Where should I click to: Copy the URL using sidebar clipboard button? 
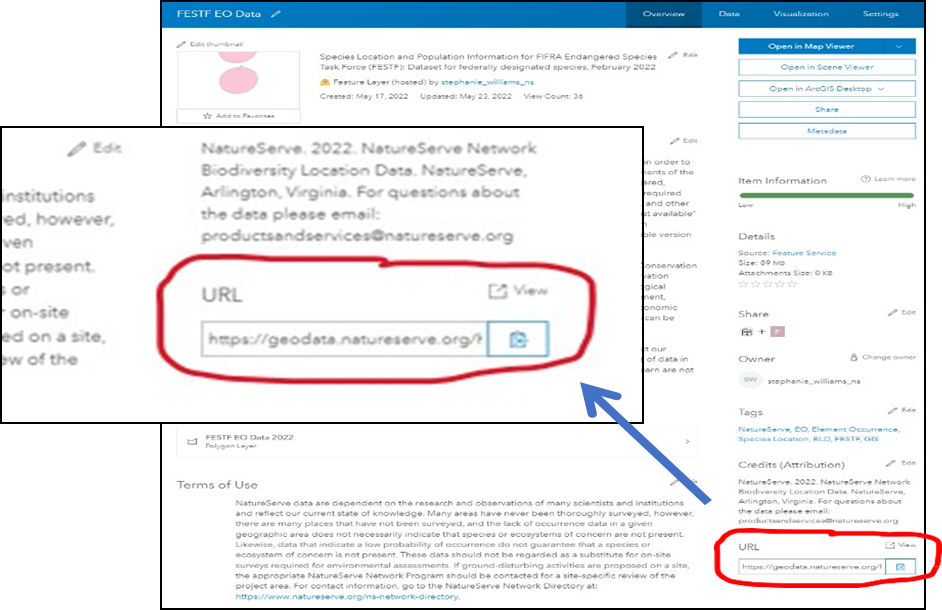click(900, 567)
